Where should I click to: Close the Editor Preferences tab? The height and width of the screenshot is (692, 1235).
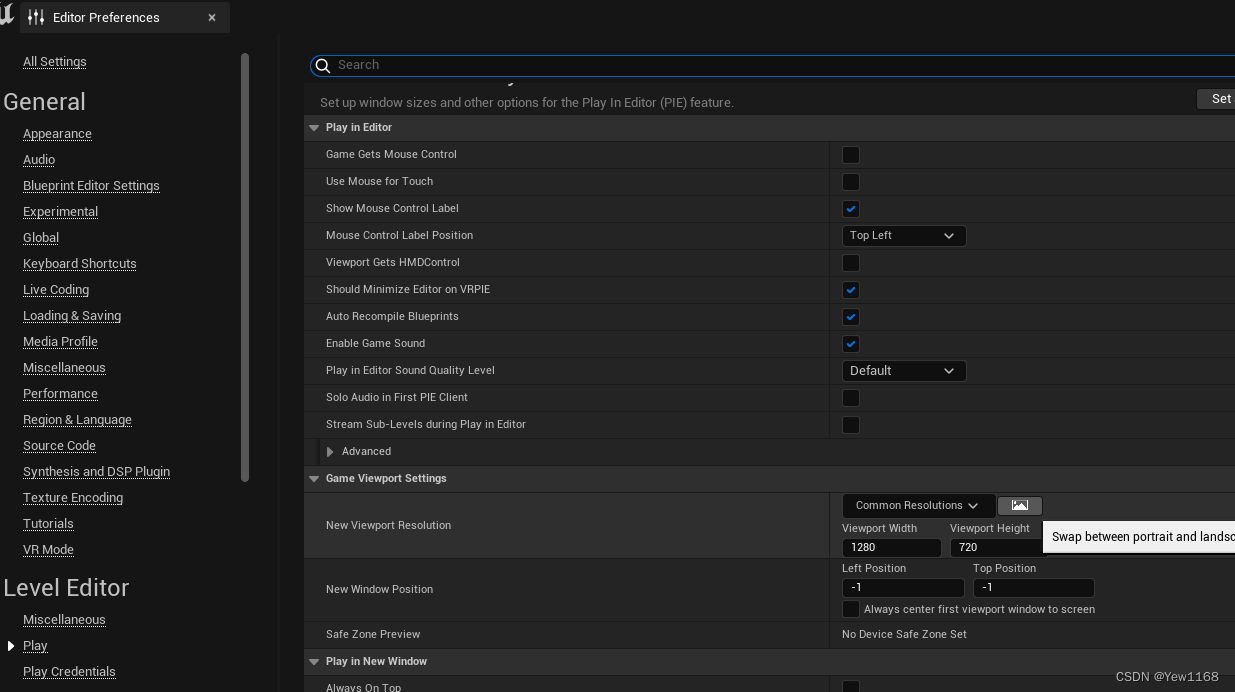[x=212, y=17]
